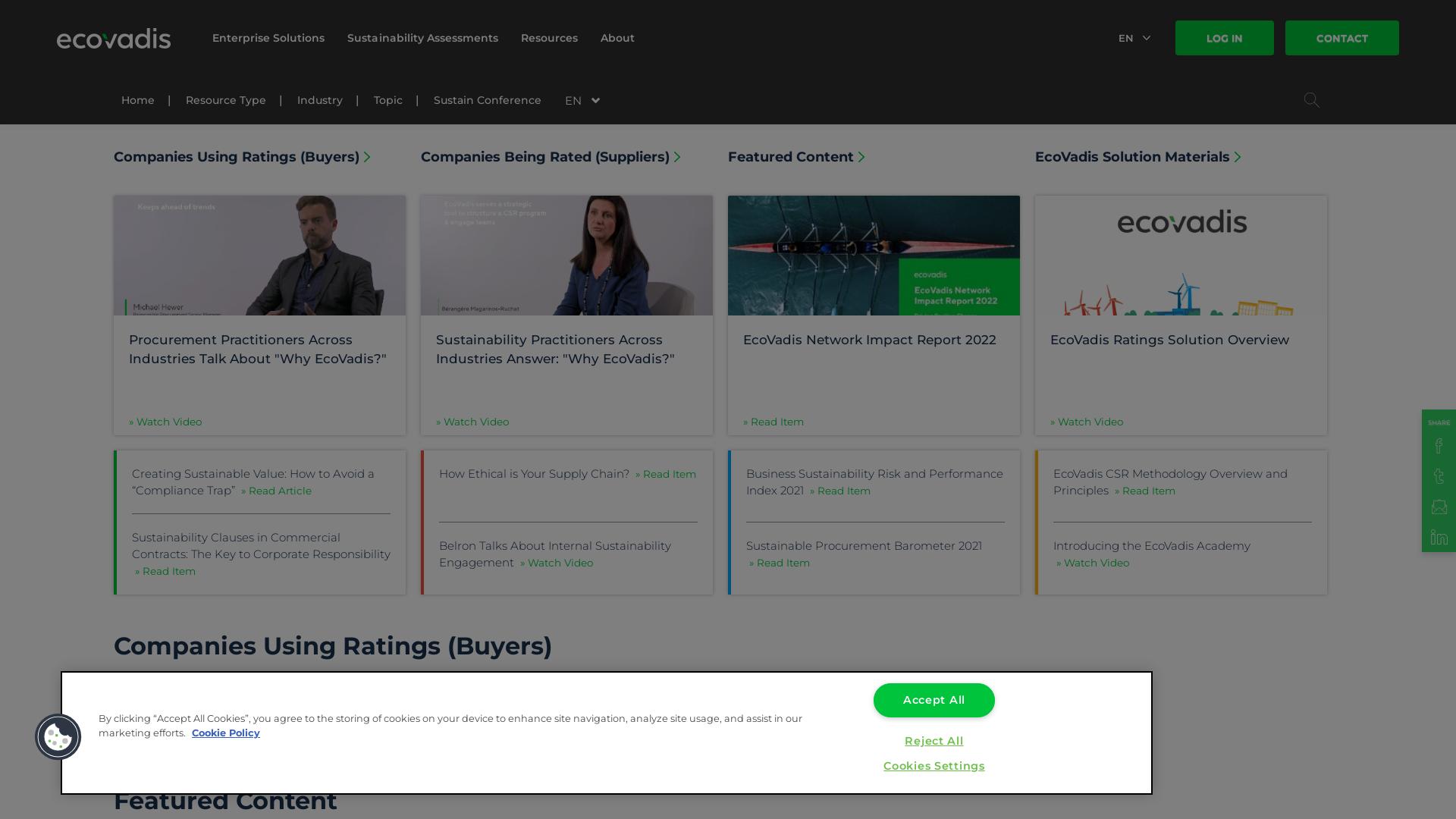The width and height of the screenshot is (1456, 819).
Task: Expand the top-right EN language selector
Action: coord(1134,38)
